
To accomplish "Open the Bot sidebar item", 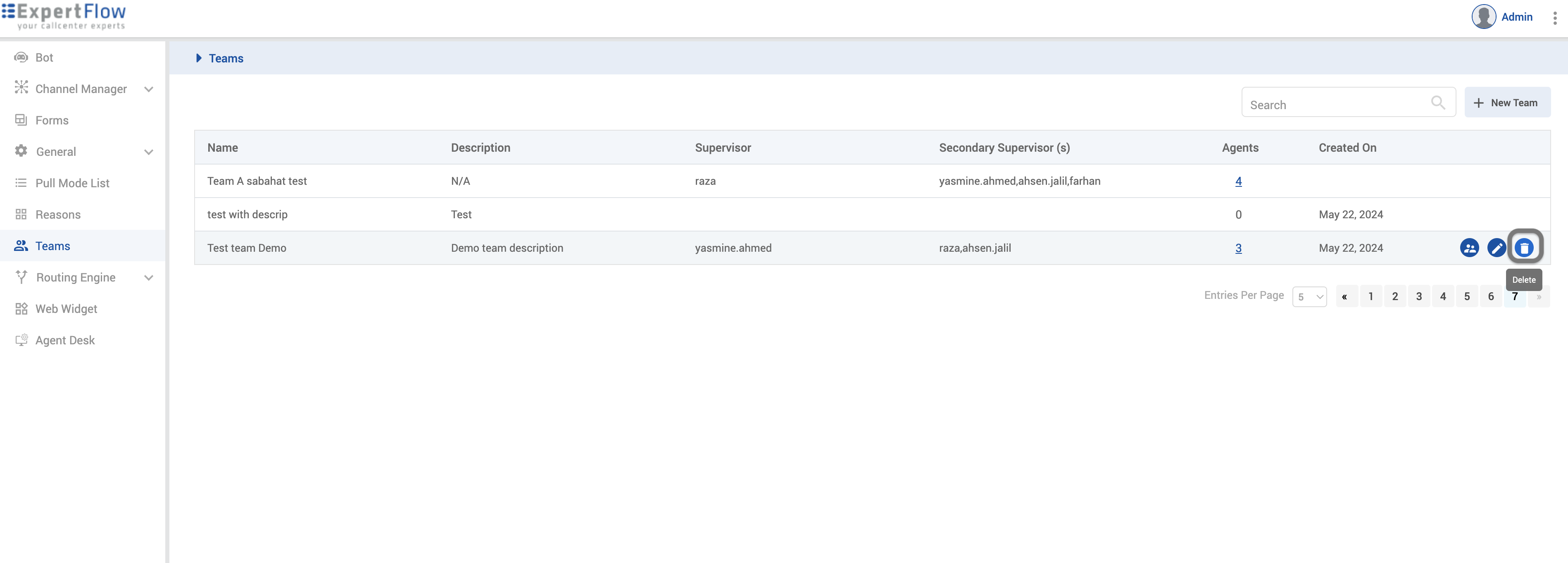I will coord(44,57).
